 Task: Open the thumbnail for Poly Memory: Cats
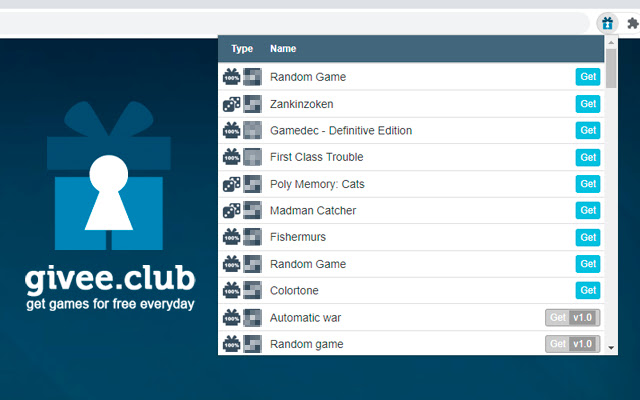point(252,184)
